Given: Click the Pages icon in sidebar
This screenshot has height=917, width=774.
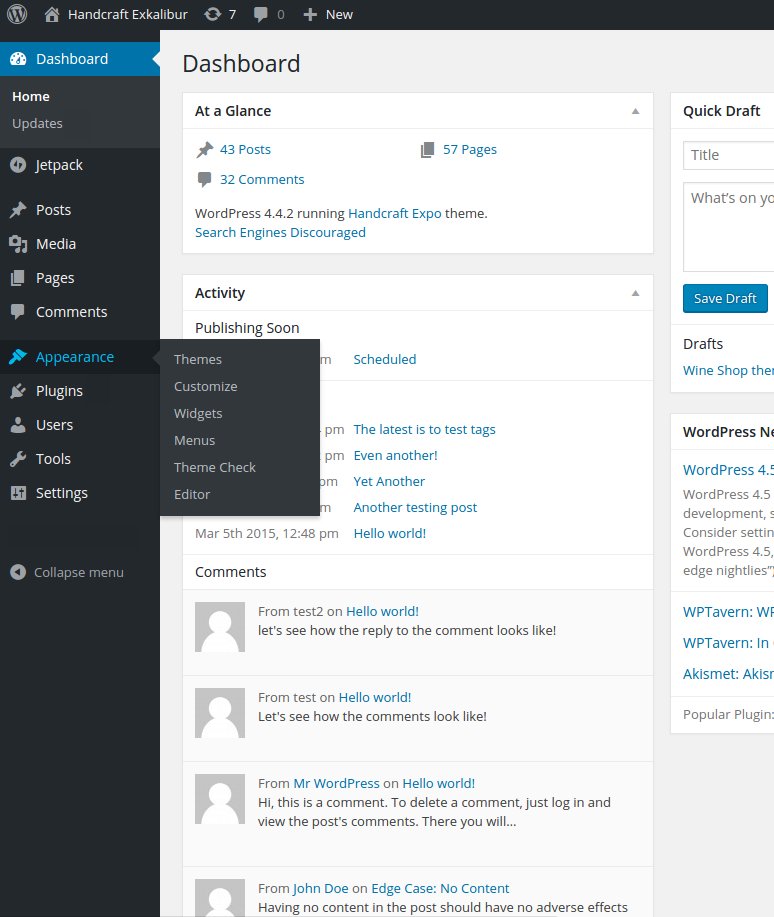Looking at the screenshot, I should tap(18, 278).
